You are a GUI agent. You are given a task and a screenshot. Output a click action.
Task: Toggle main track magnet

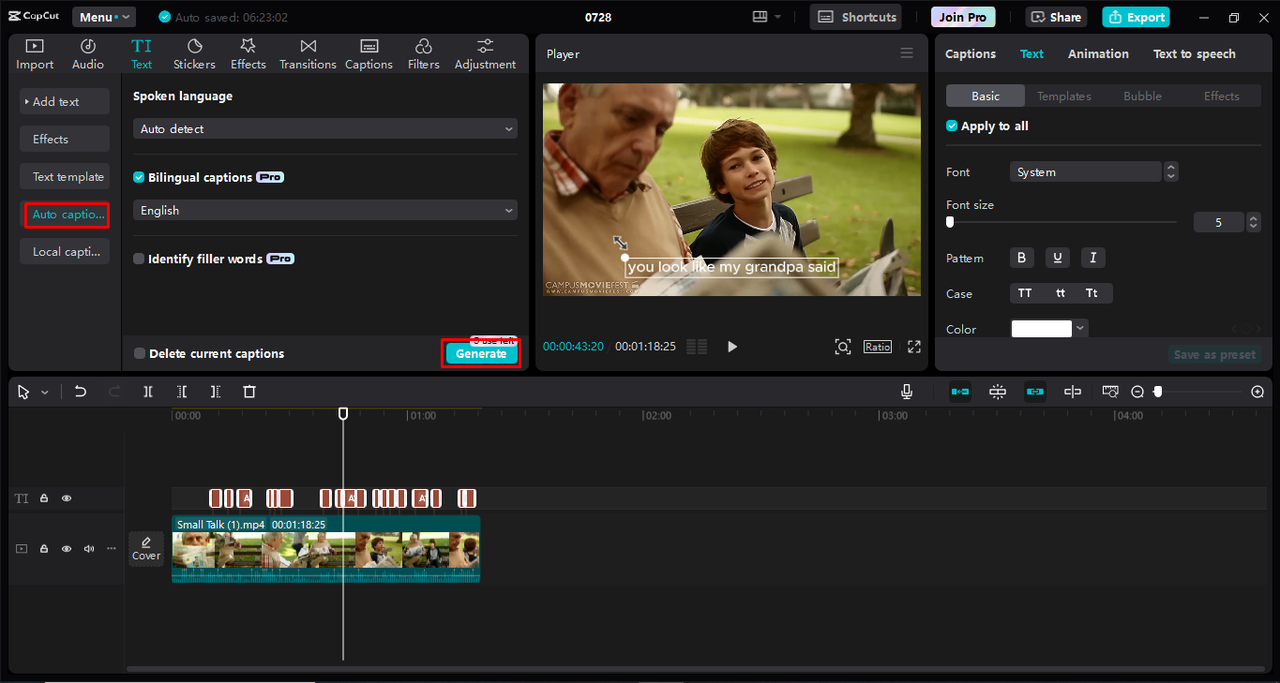click(x=960, y=392)
